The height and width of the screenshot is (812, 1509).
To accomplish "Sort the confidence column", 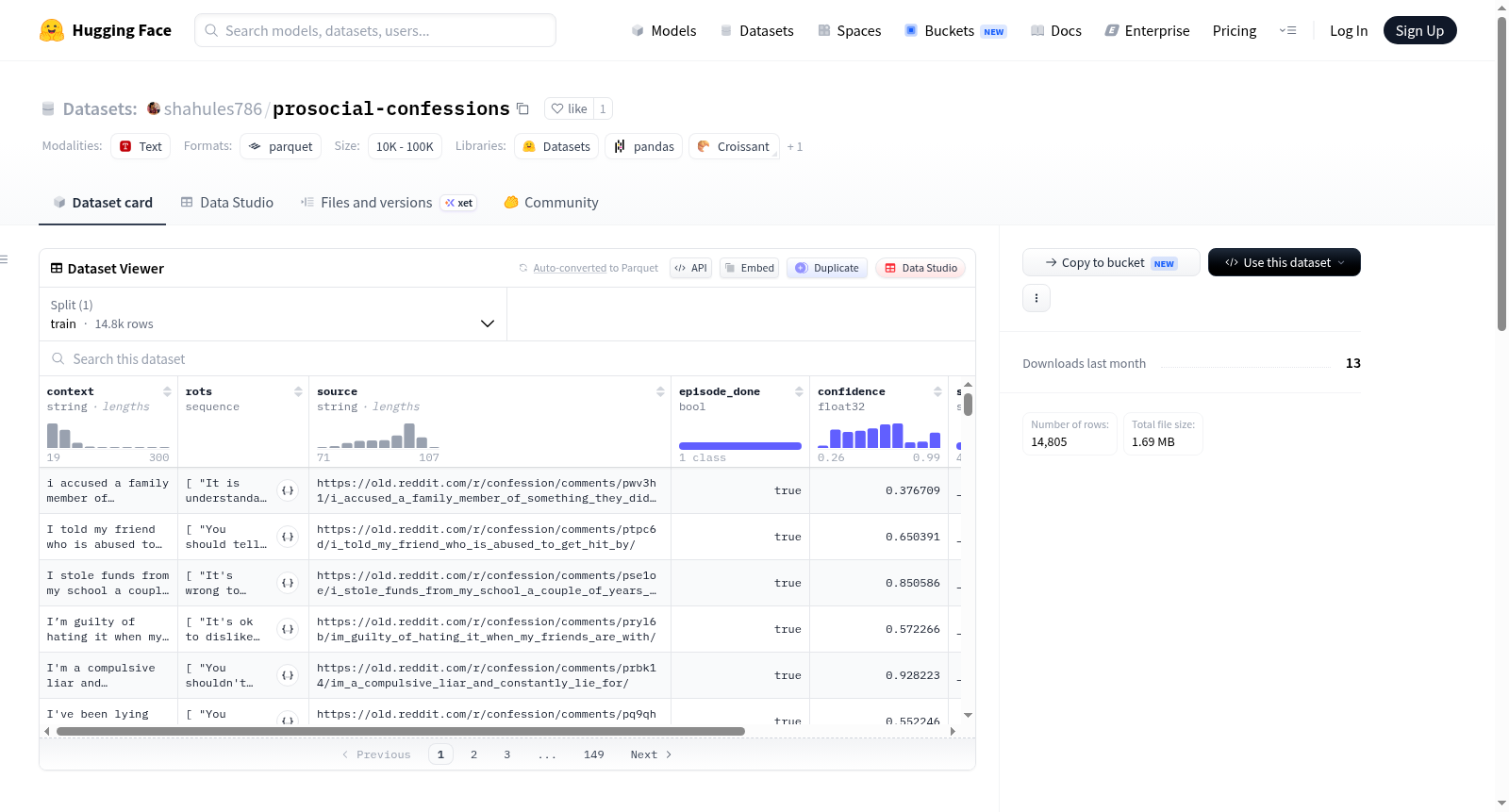I will pos(937,391).
